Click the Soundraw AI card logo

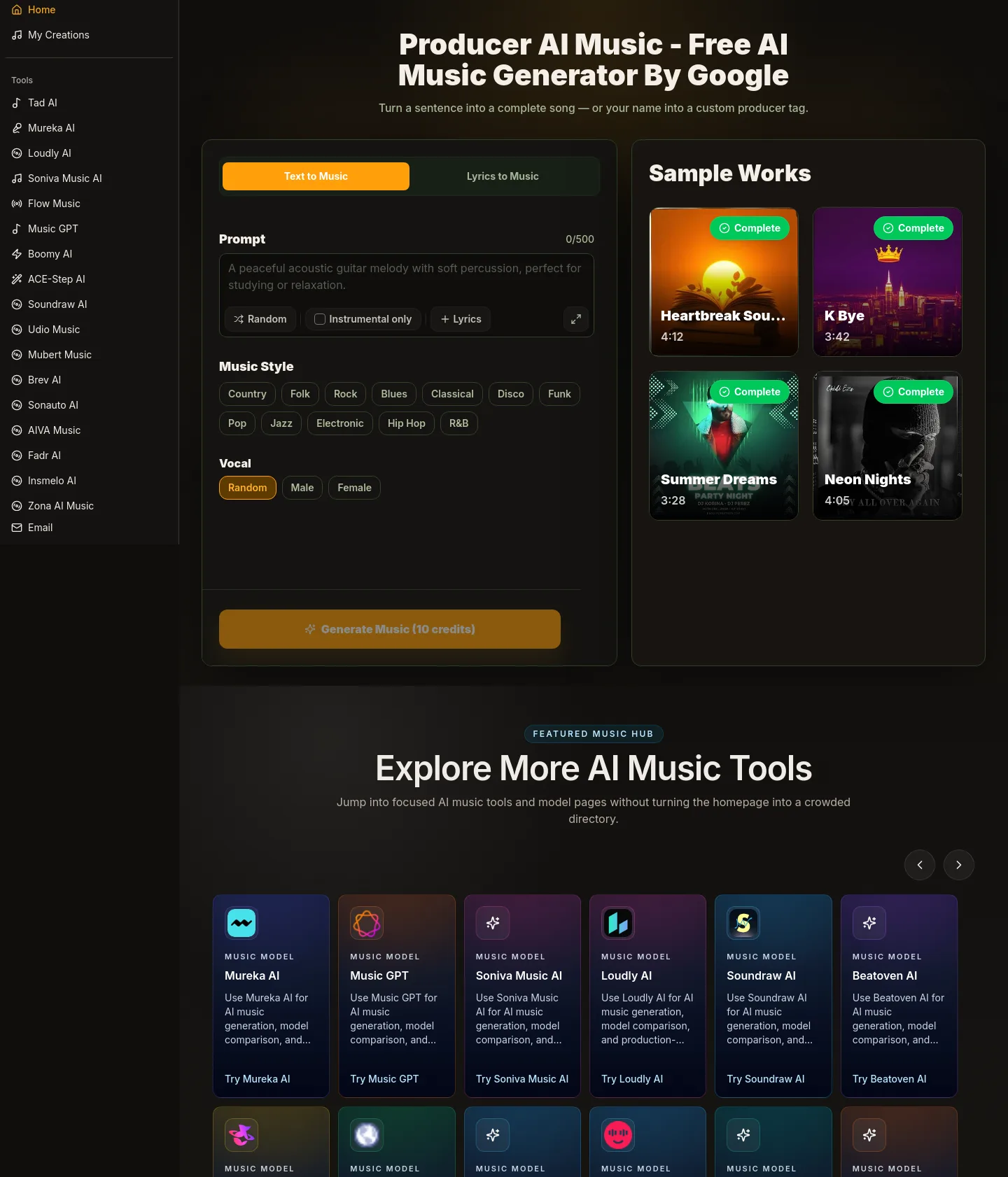[x=743, y=923]
